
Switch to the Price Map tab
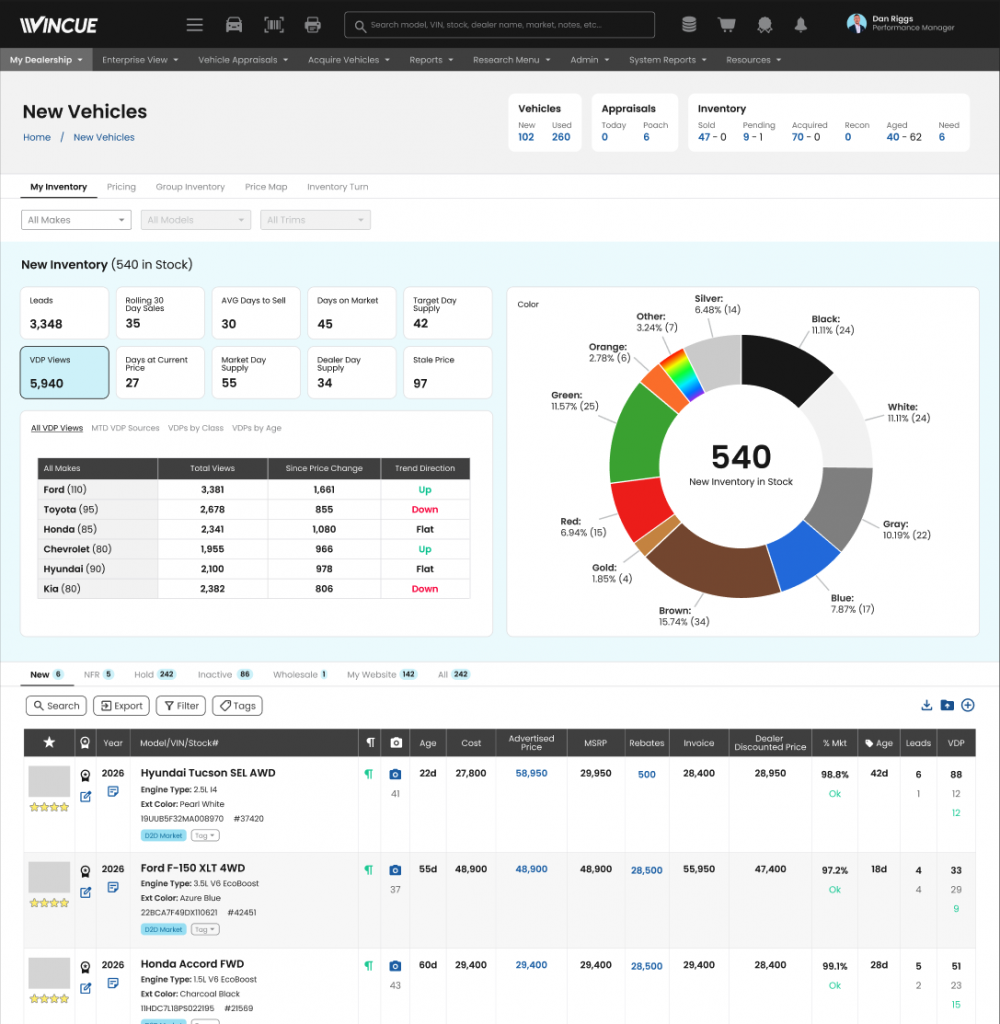[x=266, y=187]
